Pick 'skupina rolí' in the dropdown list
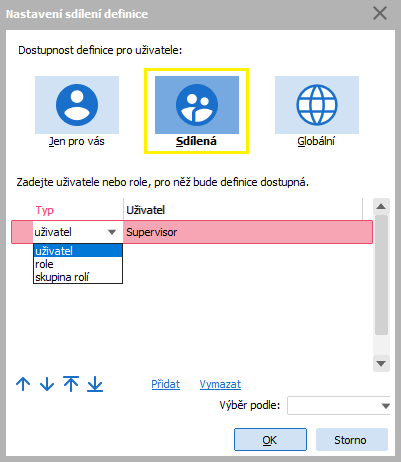Viewport: 401px width, 462px height. (x=78, y=277)
